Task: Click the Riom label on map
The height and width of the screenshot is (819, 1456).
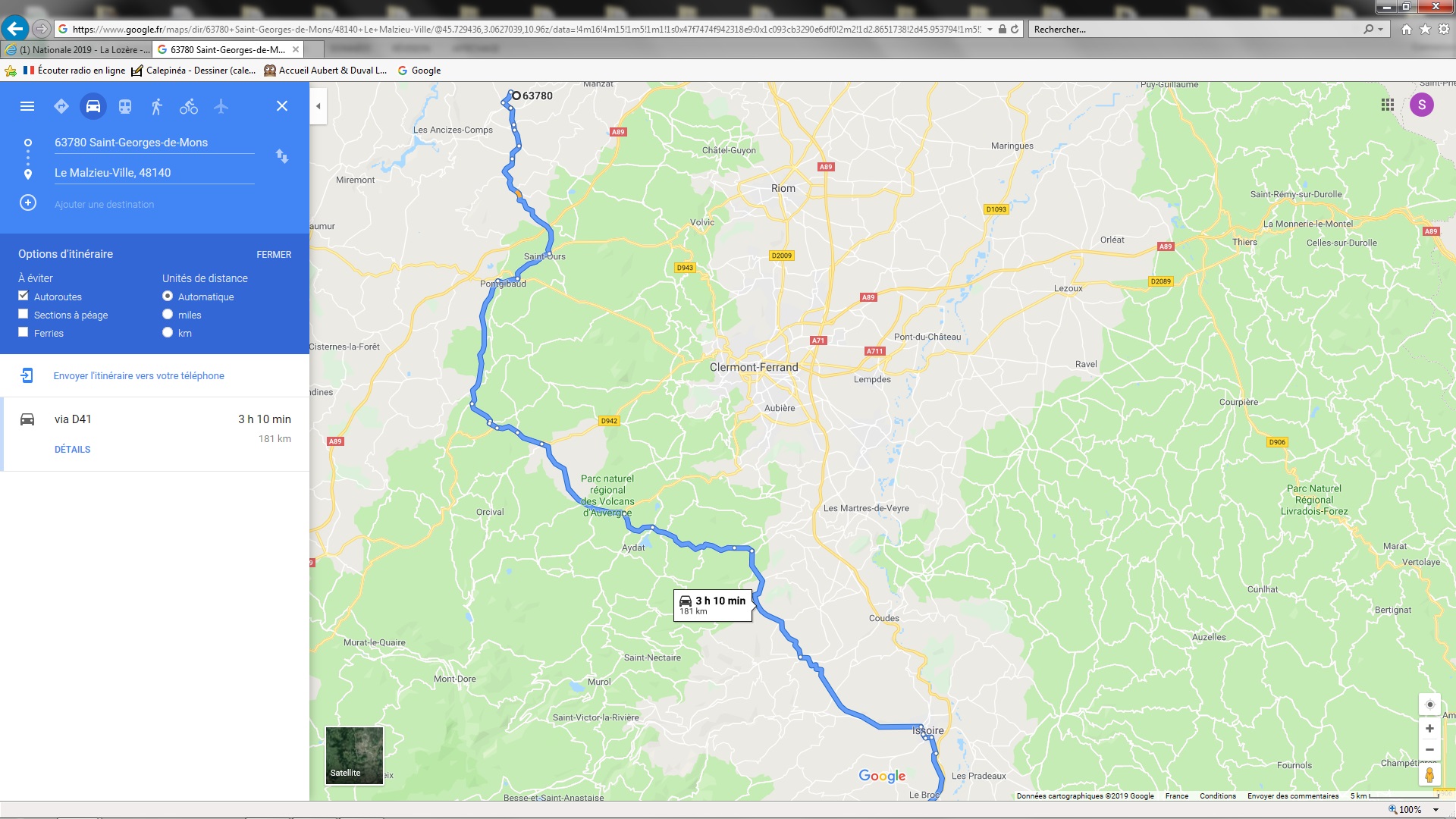Action: [x=783, y=188]
